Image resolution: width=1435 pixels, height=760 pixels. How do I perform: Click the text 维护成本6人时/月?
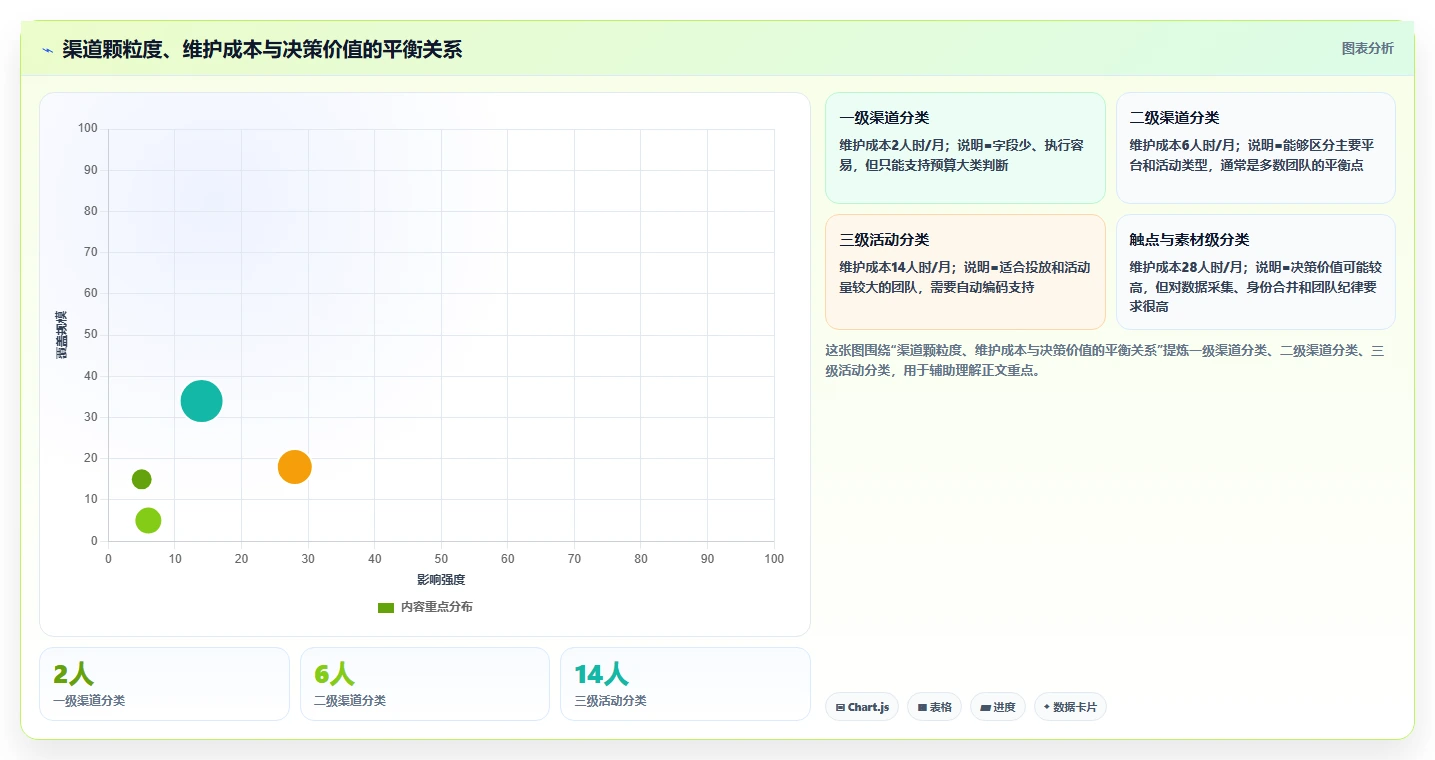tap(1184, 145)
